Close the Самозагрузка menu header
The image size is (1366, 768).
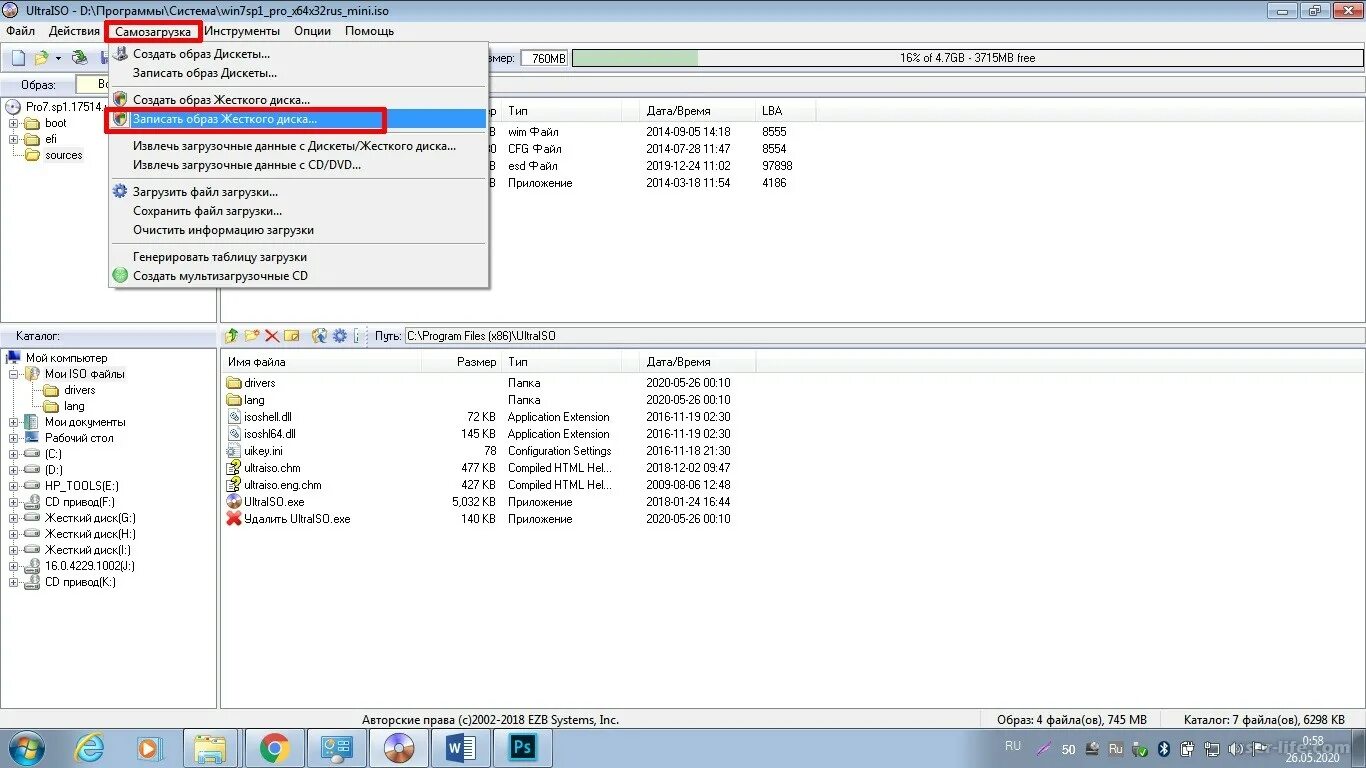point(153,32)
